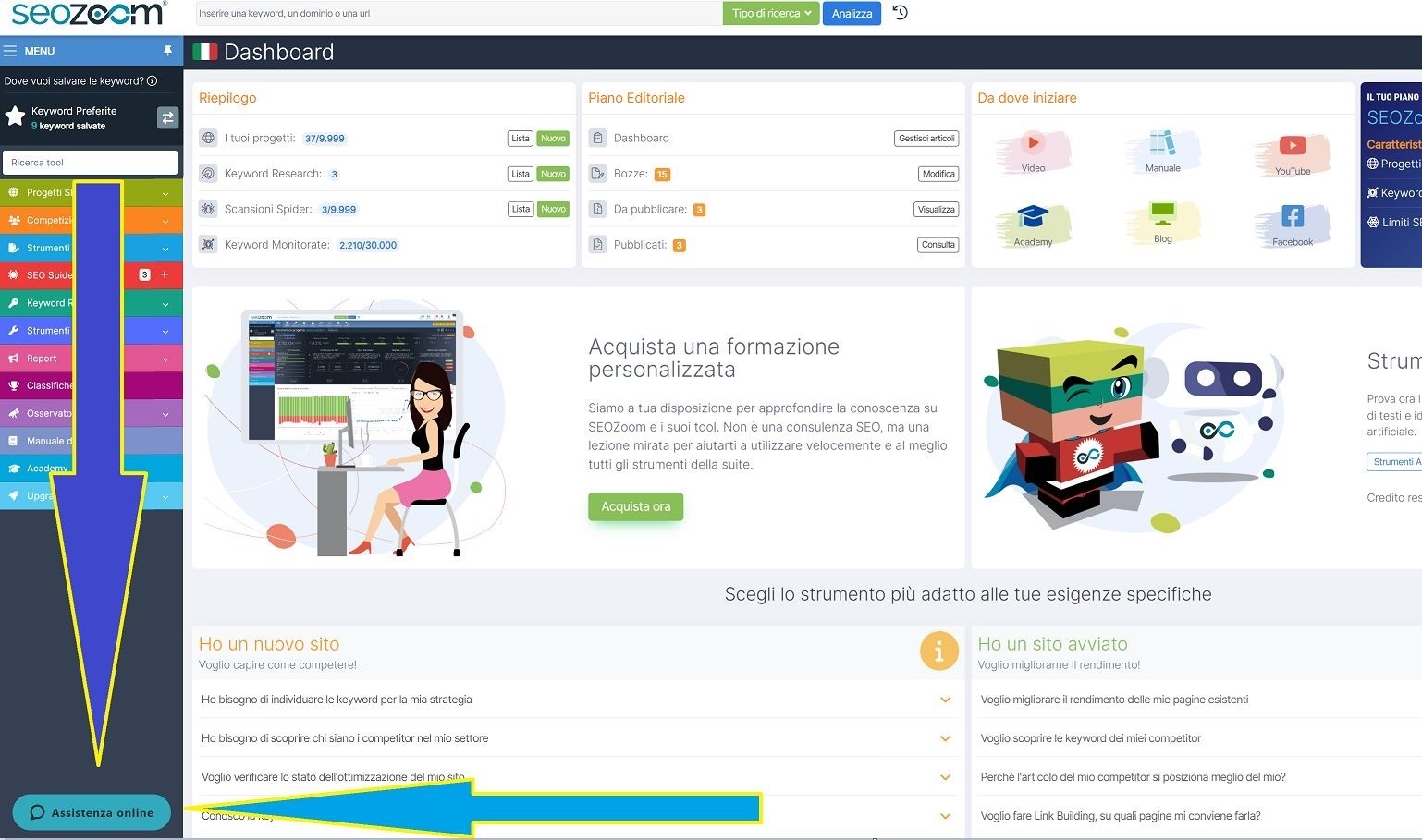This screenshot has height=840, width=1422.
Task: Click the Visualizza button for Da pubblicare
Action: click(x=936, y=209)
